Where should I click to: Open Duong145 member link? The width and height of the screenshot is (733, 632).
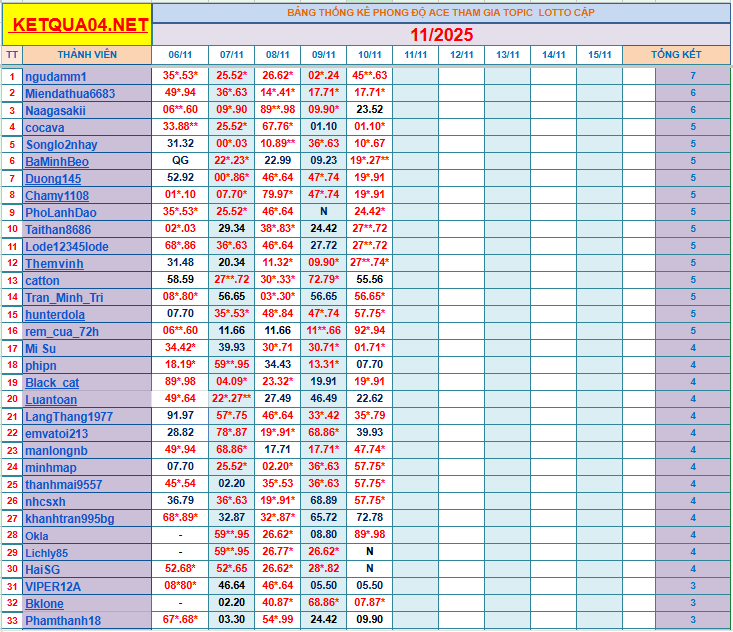click(x=53, y=178)
